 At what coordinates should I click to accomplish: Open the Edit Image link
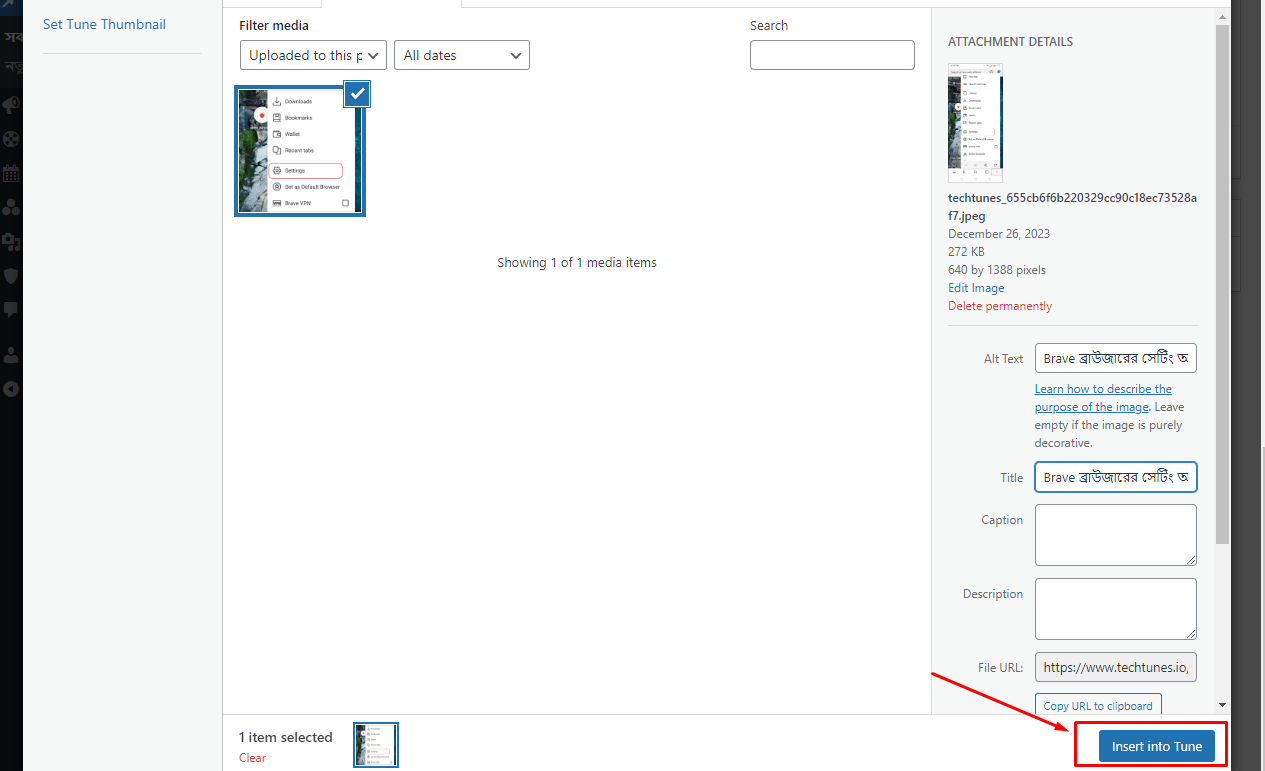(976, 288)
